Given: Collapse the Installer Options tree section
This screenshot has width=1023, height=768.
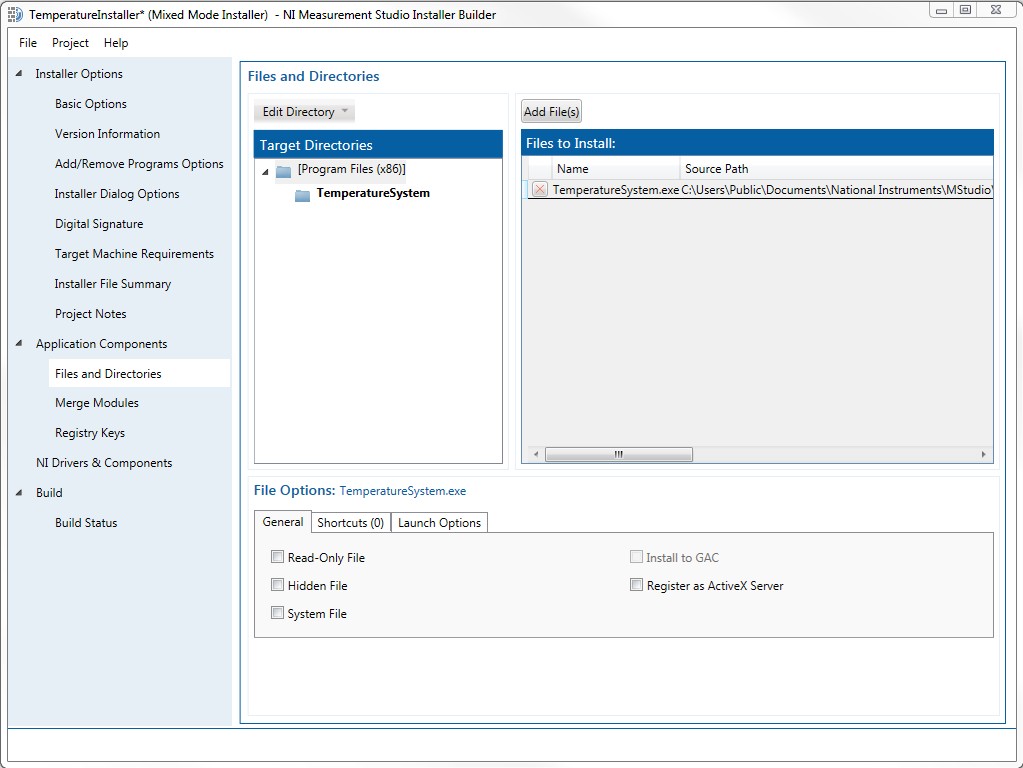Looking at the screenshot, I should tap(19, 74).
